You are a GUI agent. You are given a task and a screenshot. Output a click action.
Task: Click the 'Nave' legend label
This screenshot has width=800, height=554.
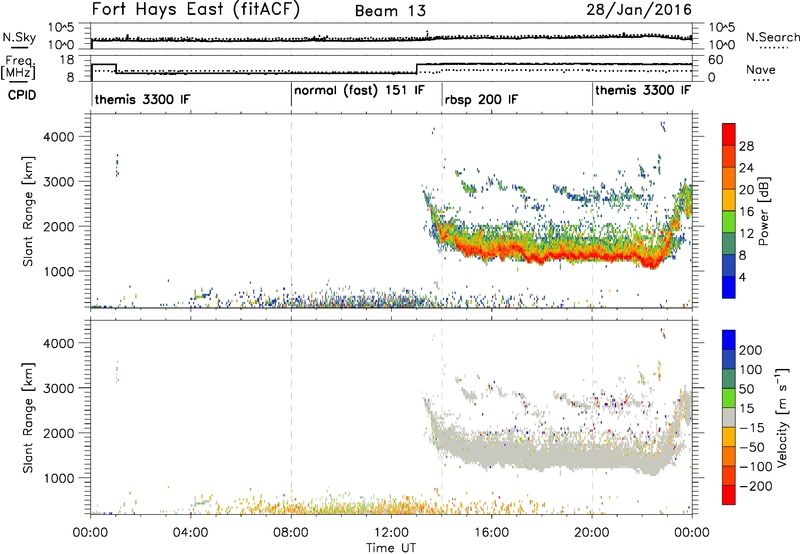(761, 70)
